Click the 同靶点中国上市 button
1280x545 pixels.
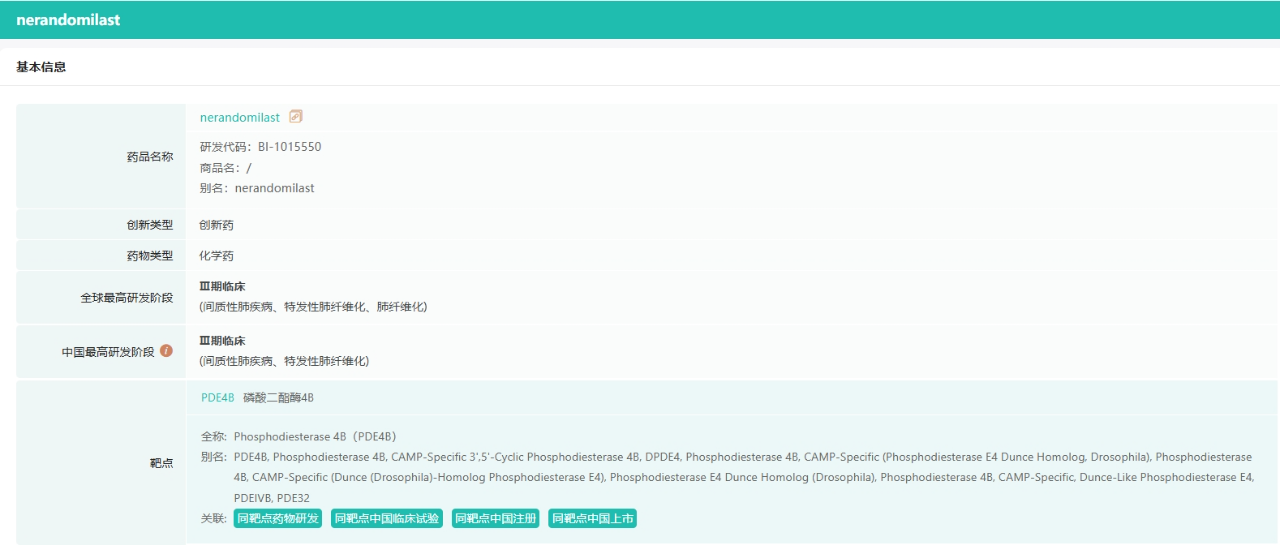point(593,518)
